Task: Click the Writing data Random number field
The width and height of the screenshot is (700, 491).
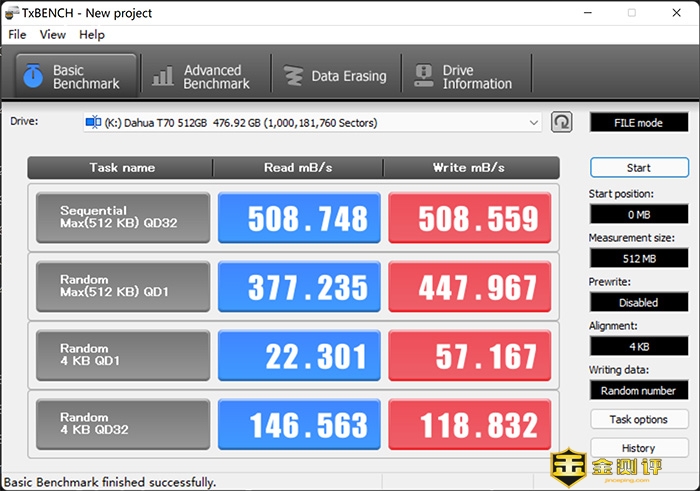Action: (x=639, y=390)
